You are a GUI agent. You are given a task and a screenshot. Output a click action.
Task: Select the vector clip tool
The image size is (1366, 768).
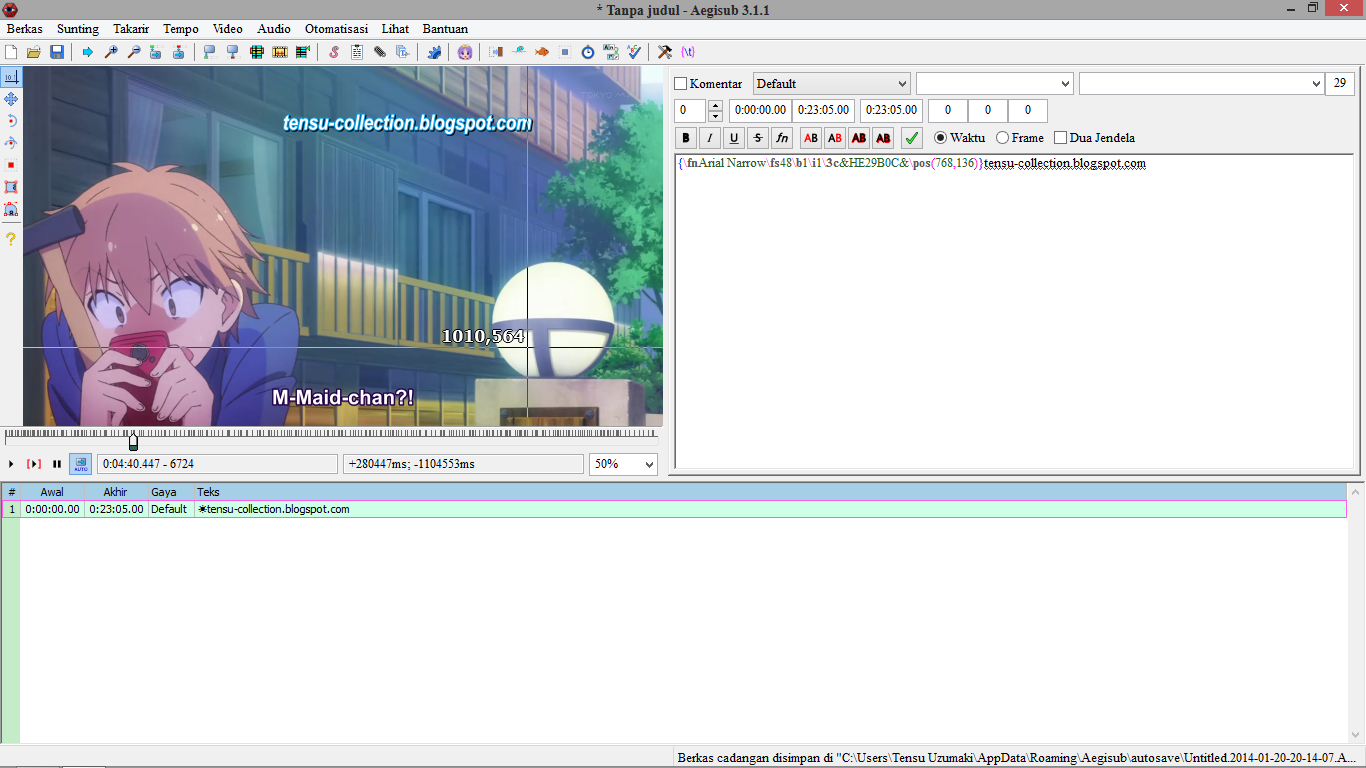(x=11, y=209)
